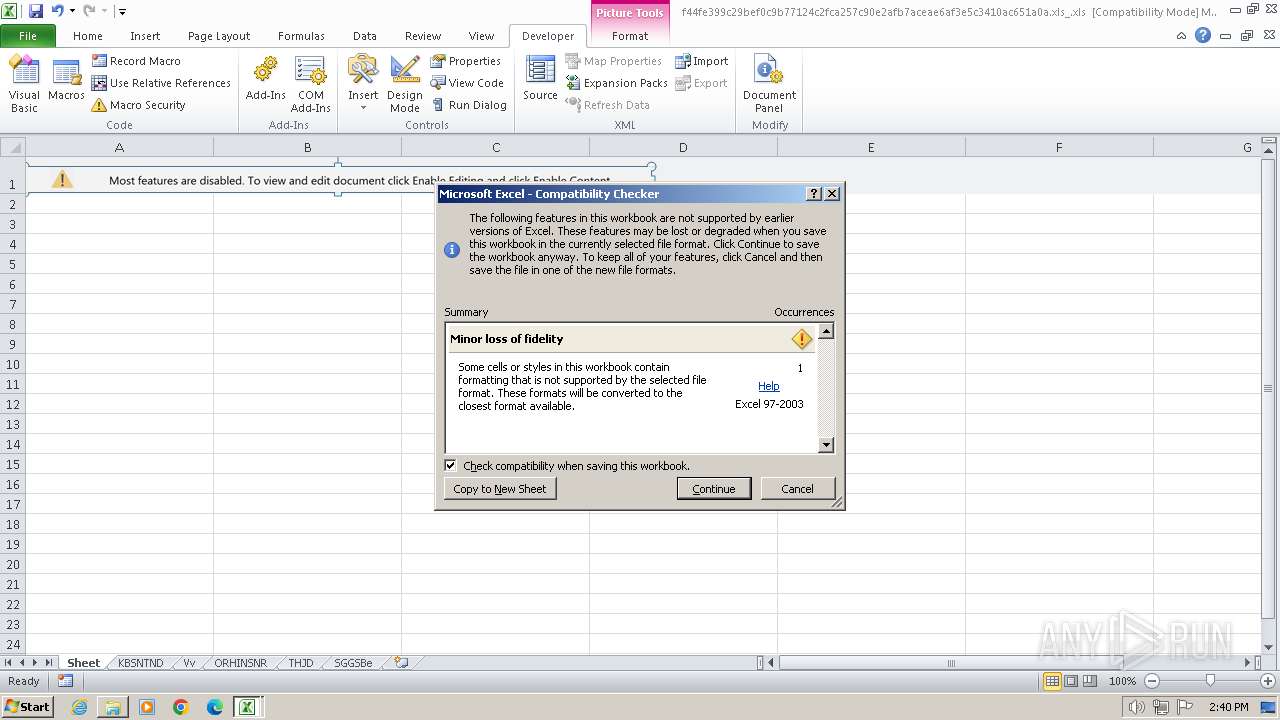Switch to the Home tab
This screenshot has height=720, width=1280.
88,36
